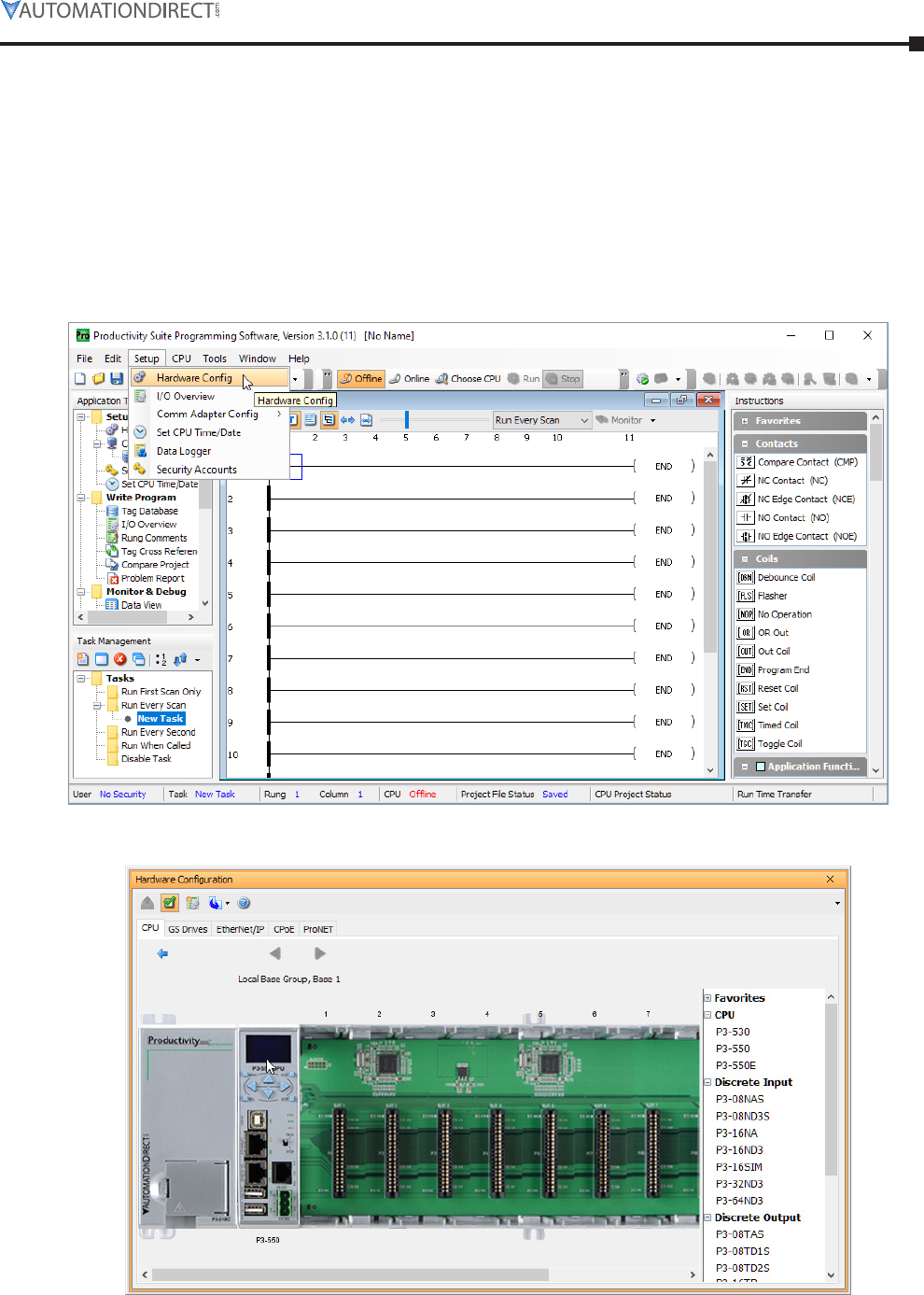Select the NO Contact (NO) instruction
Screen dimensions: 924x1295
pyautogui.click(x=784, y=517)
